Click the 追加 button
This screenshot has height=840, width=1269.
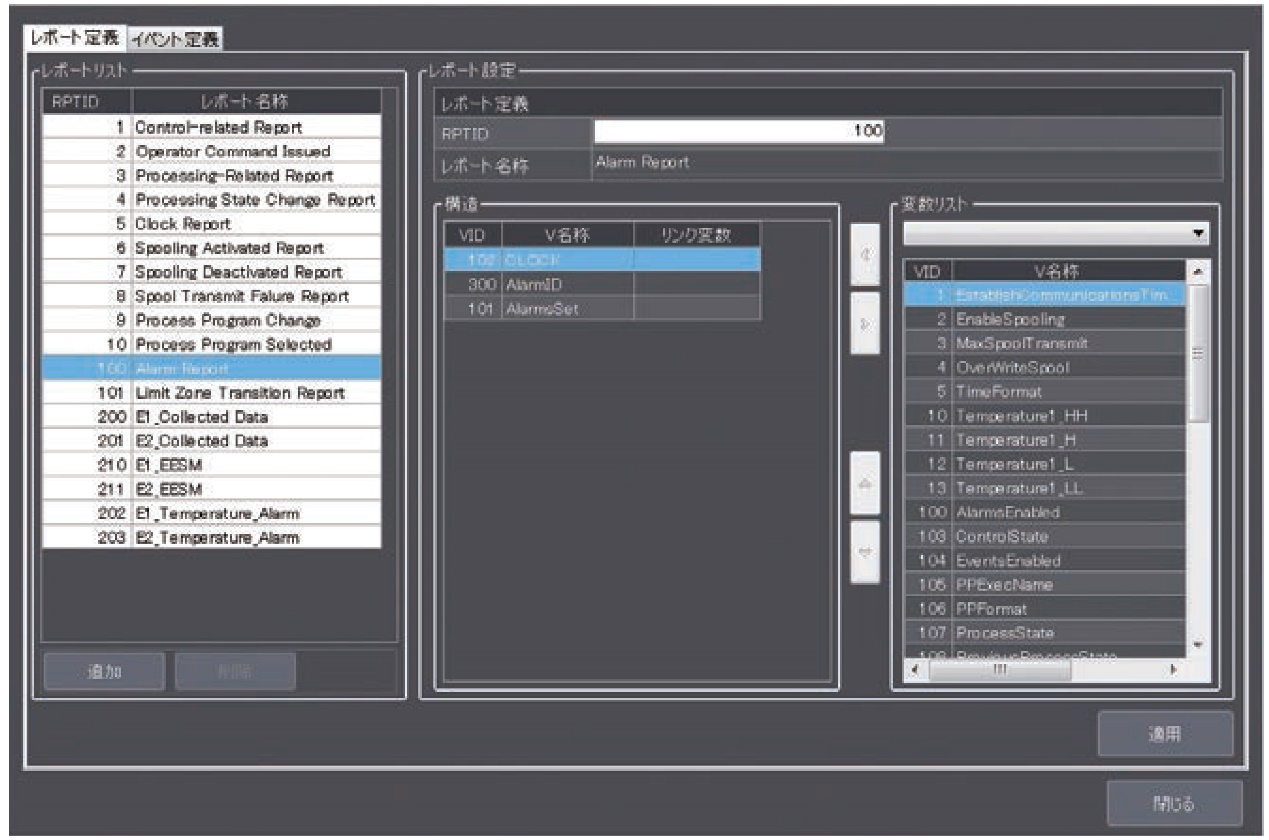pyautogui.click(x=104, y=672)
